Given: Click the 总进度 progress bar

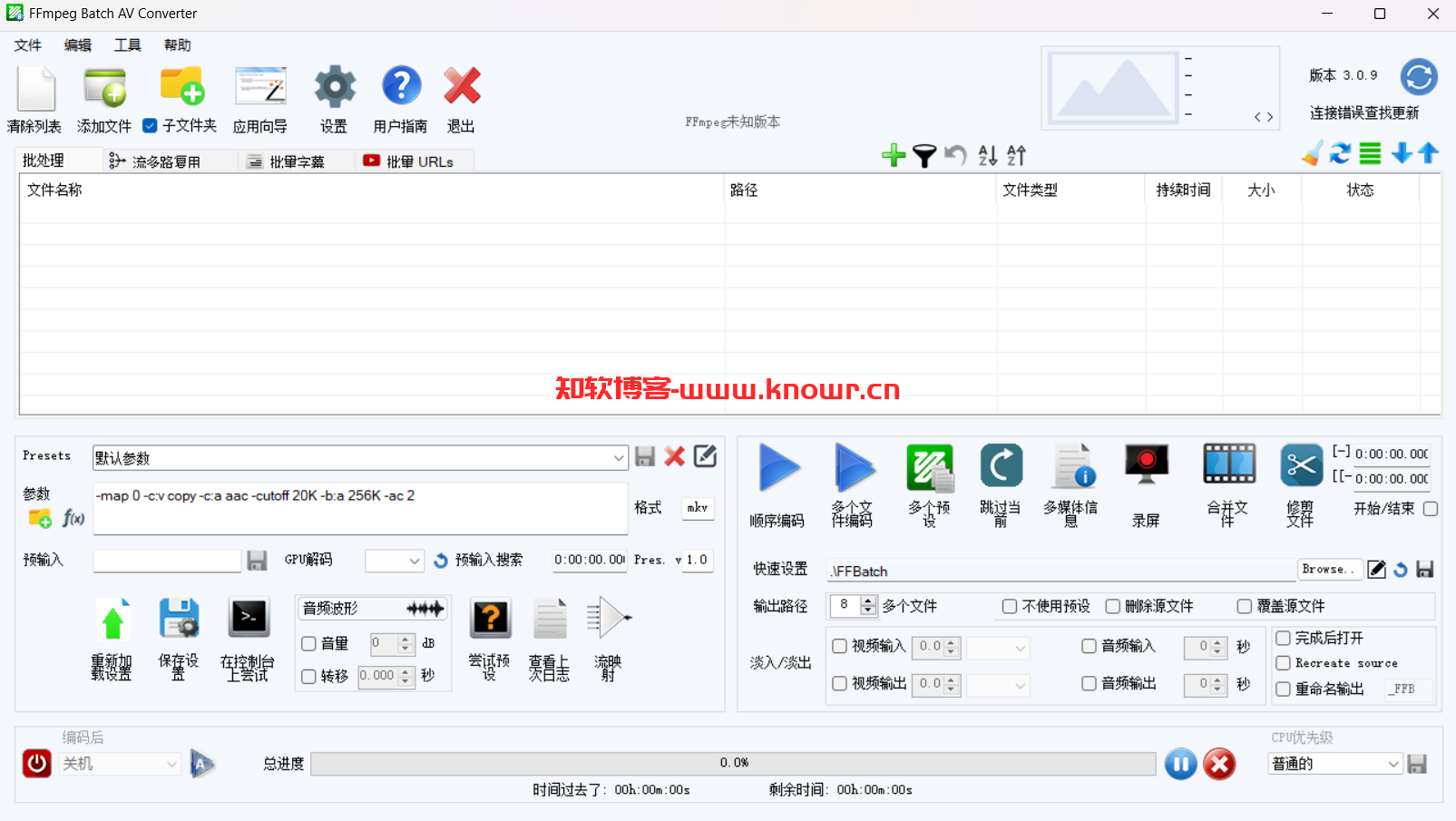Looking at the screenshot, I should pyautogui.click(x=733, y=763).
